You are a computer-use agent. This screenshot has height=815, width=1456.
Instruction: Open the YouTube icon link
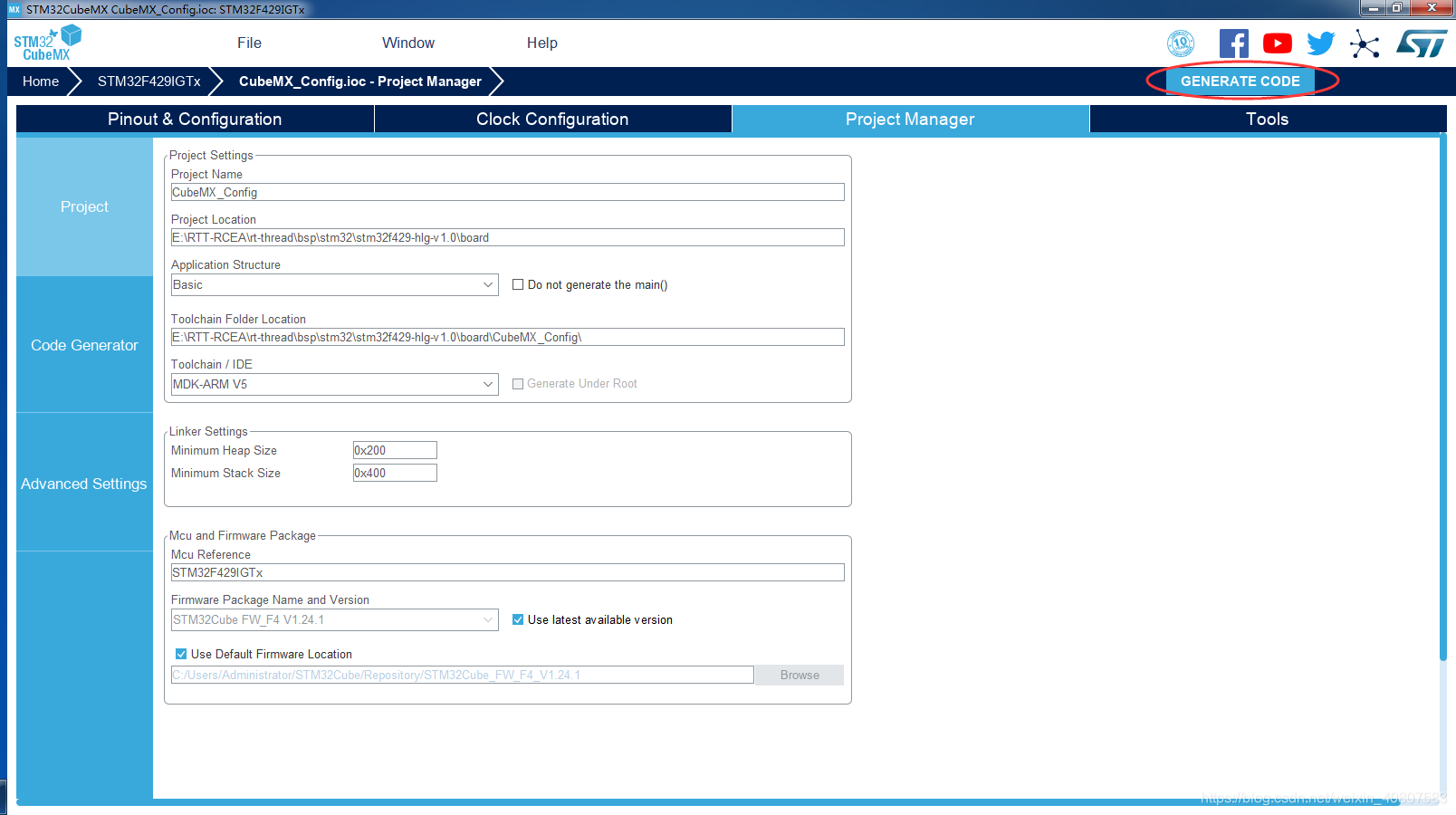pos(1278,43)
